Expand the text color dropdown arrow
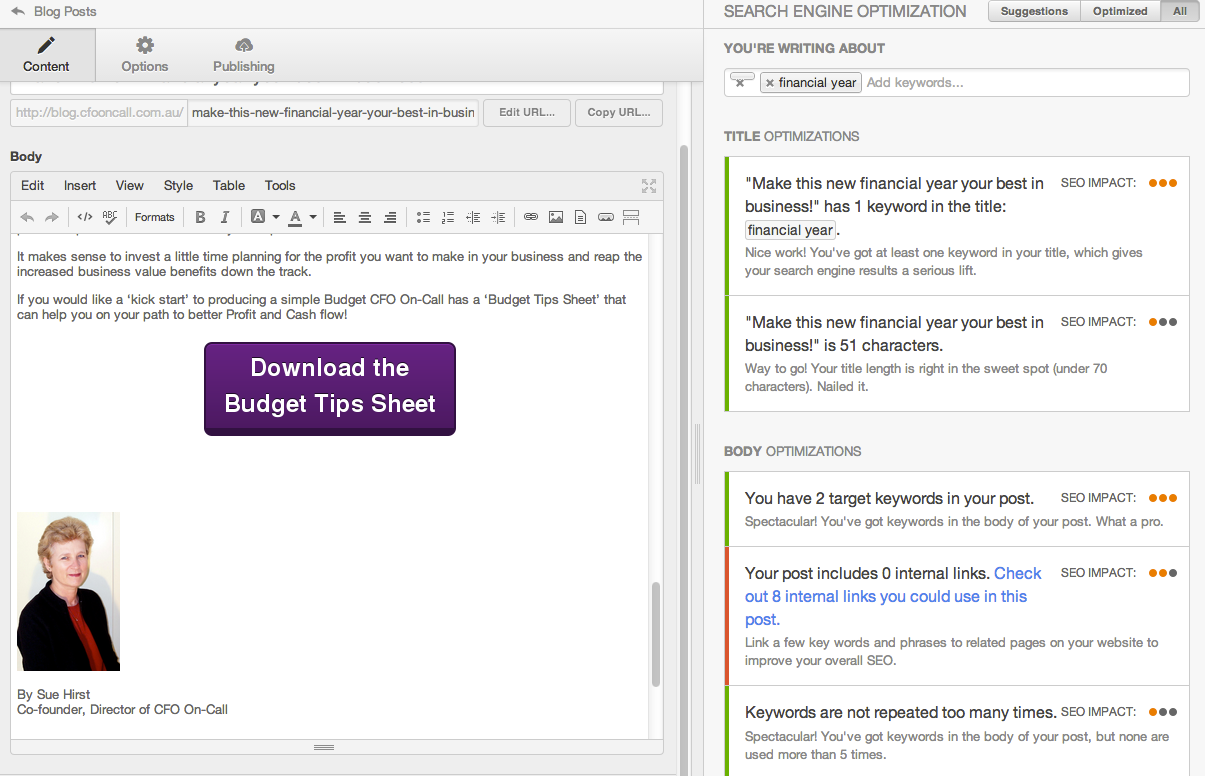Screen dimensions: 1205x776 click(x=313, y=217)
